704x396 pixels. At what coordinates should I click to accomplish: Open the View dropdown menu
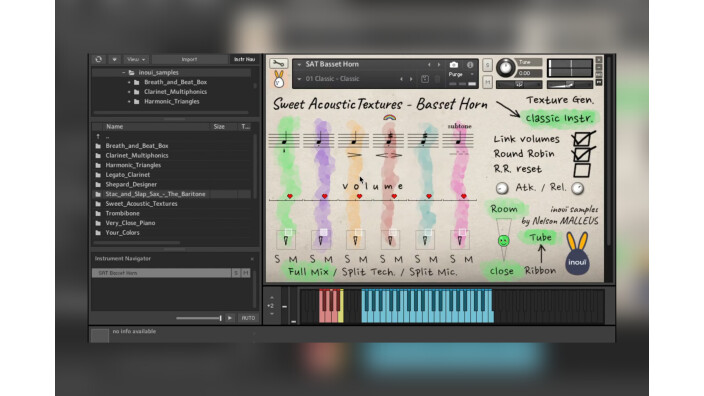(x=136, y=59)
